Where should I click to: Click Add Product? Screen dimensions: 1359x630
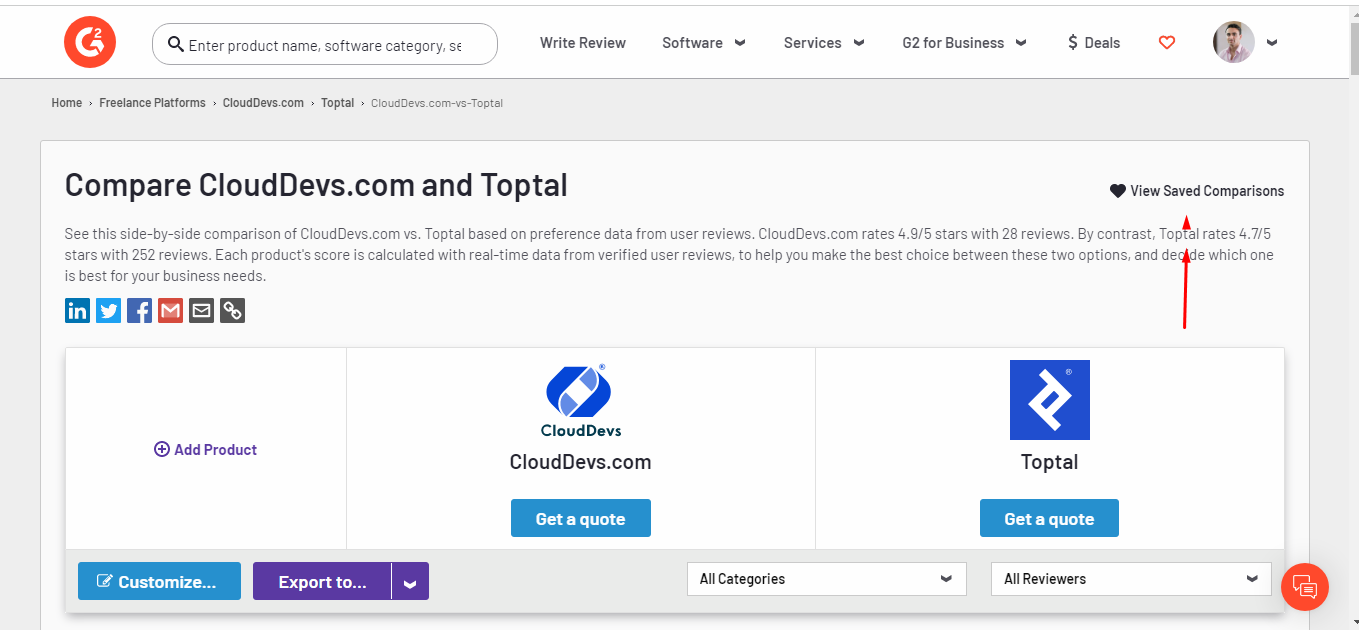point(206,450)
